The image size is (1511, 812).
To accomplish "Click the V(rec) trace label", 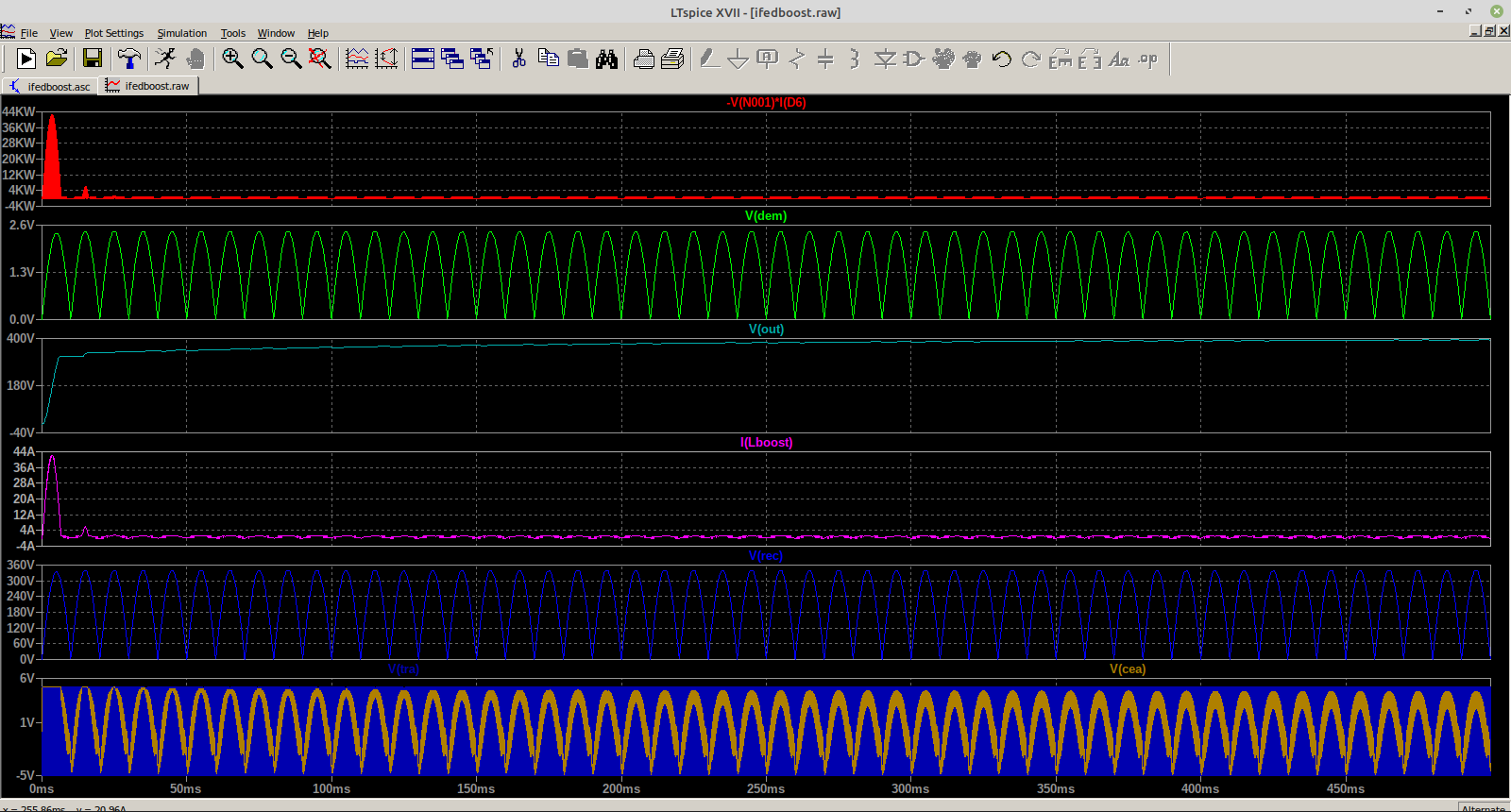I will tap(766, 555).
